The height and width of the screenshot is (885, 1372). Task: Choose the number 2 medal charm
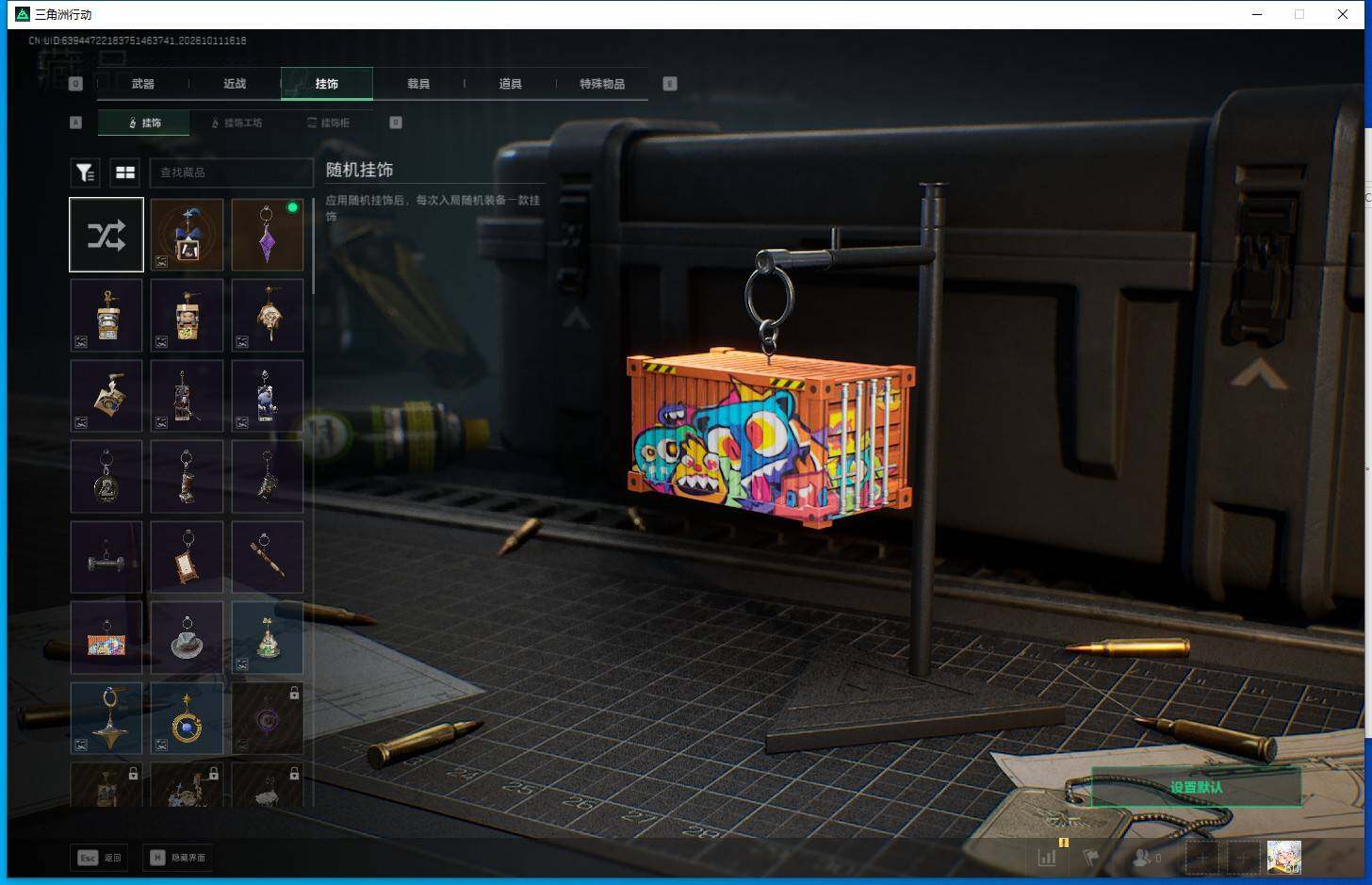coord(106,477)
